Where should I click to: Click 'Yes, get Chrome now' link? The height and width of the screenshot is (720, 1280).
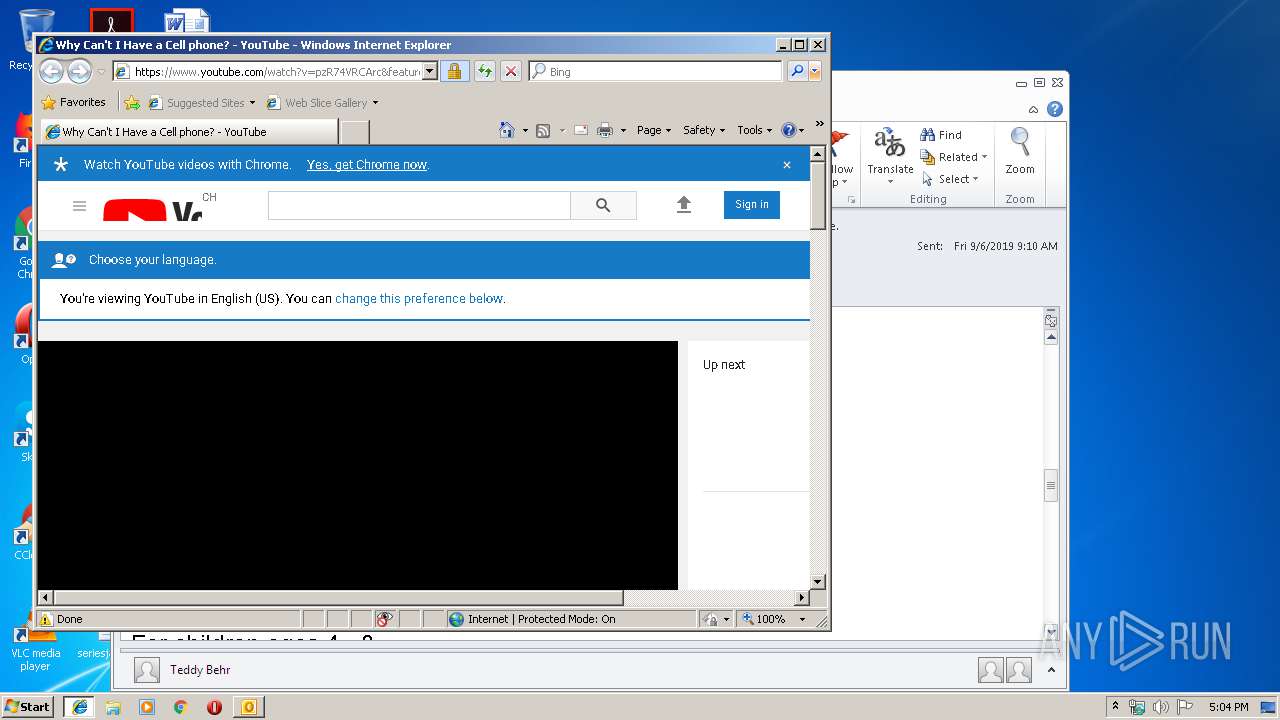[367, 165]
